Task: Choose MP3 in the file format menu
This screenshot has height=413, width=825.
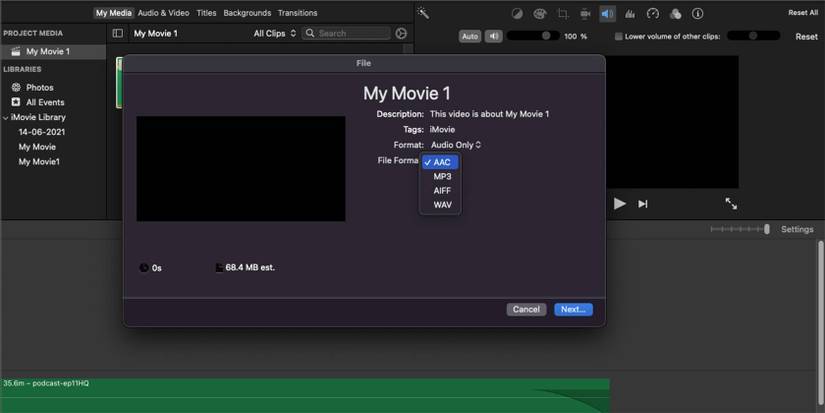Action: click(x=440, y=176)
